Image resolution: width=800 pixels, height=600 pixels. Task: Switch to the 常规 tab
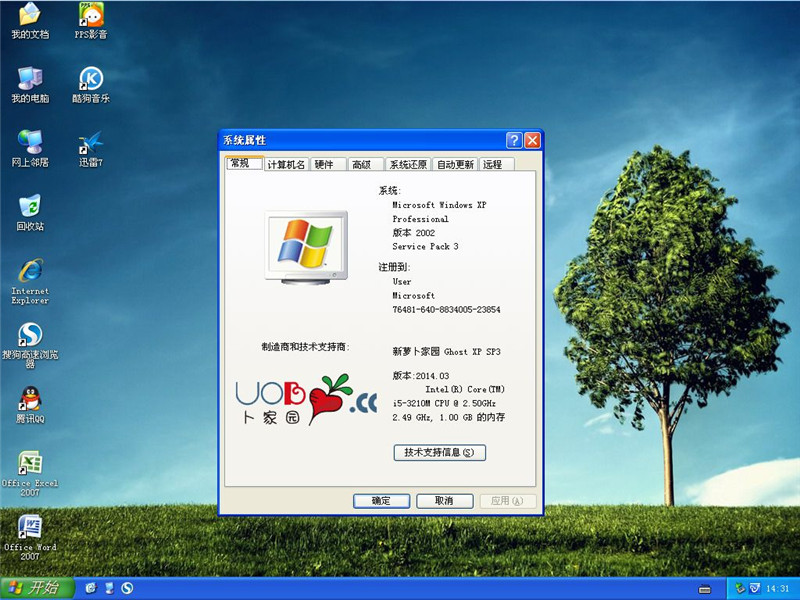(244, 163)
